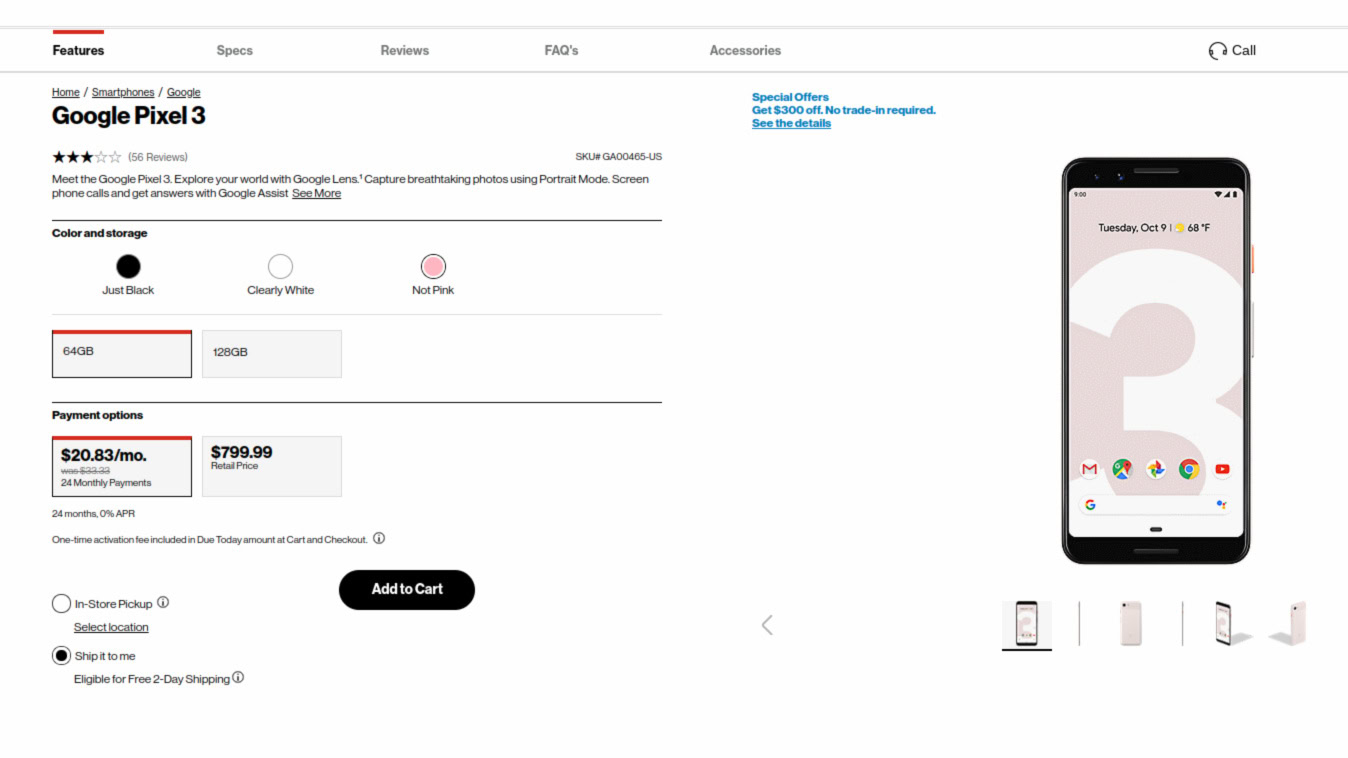Open the FAQ's tab

pos(561,50)
